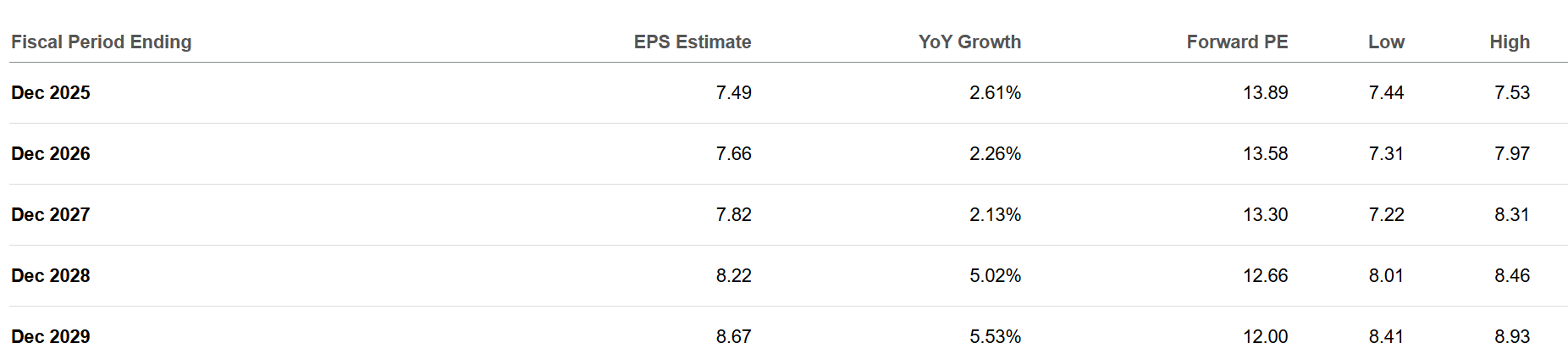Click the 13.30 forward PE value
Screen dimensions: 1568x354
coord(1265,215)
